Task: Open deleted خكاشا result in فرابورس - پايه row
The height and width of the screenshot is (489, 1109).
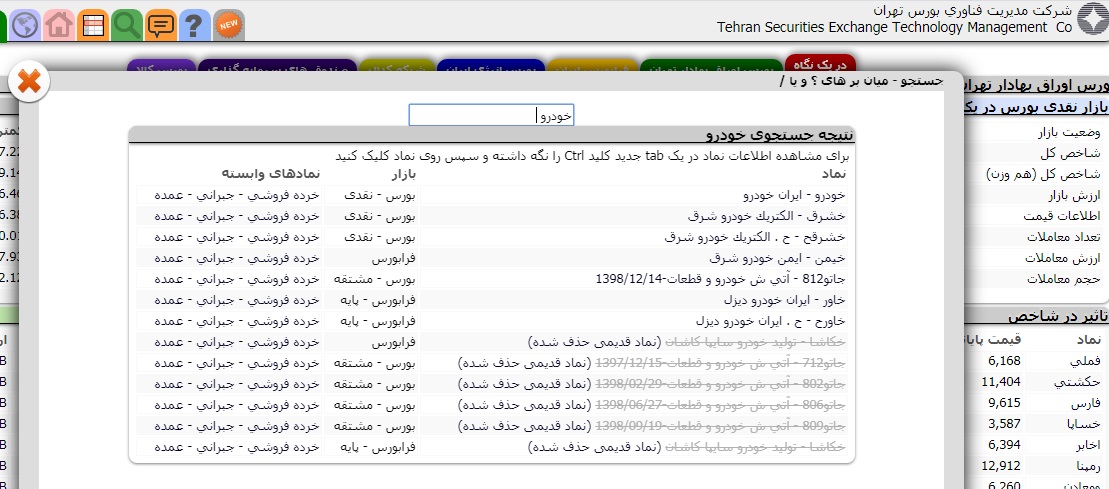Action: 755,448
